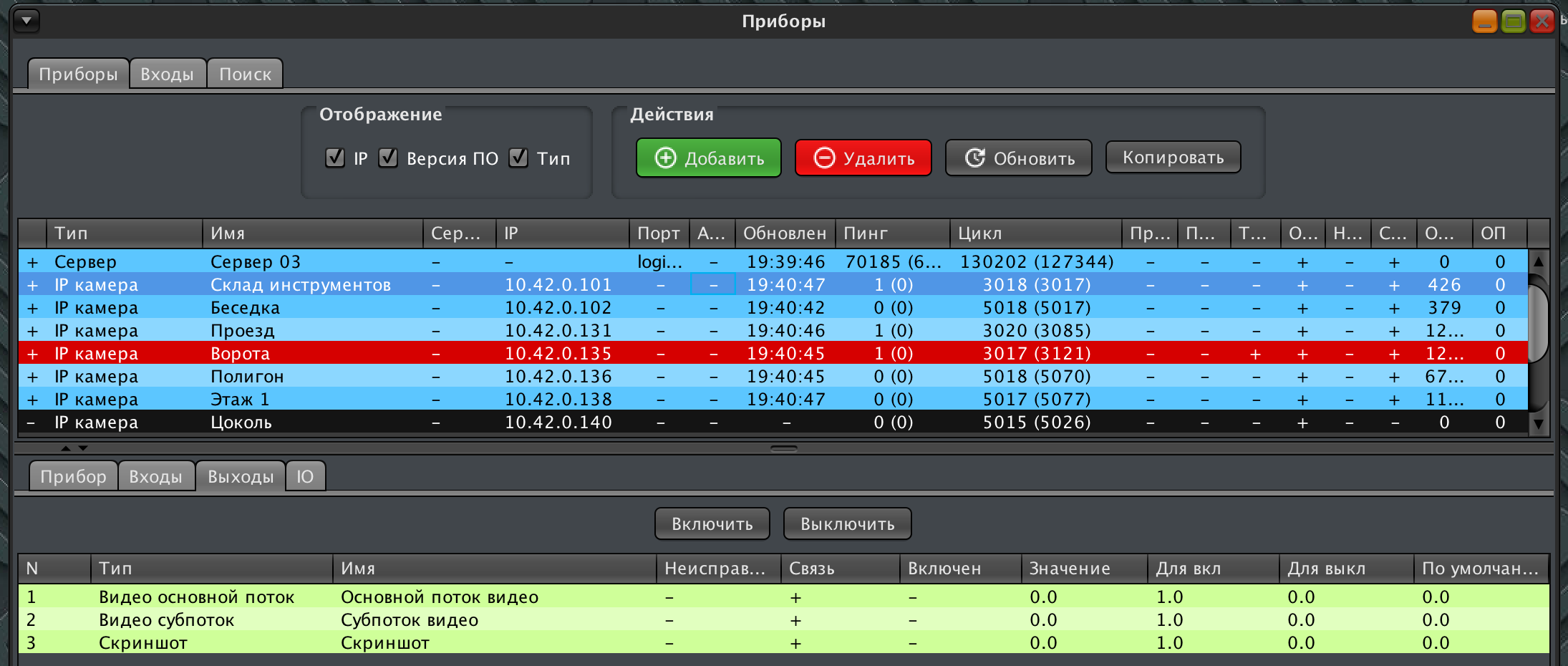Image resolution: width=1568 pixels, height=666 pixels.
Task: Disable the Тип display checkbox
Action: (518, 158)
